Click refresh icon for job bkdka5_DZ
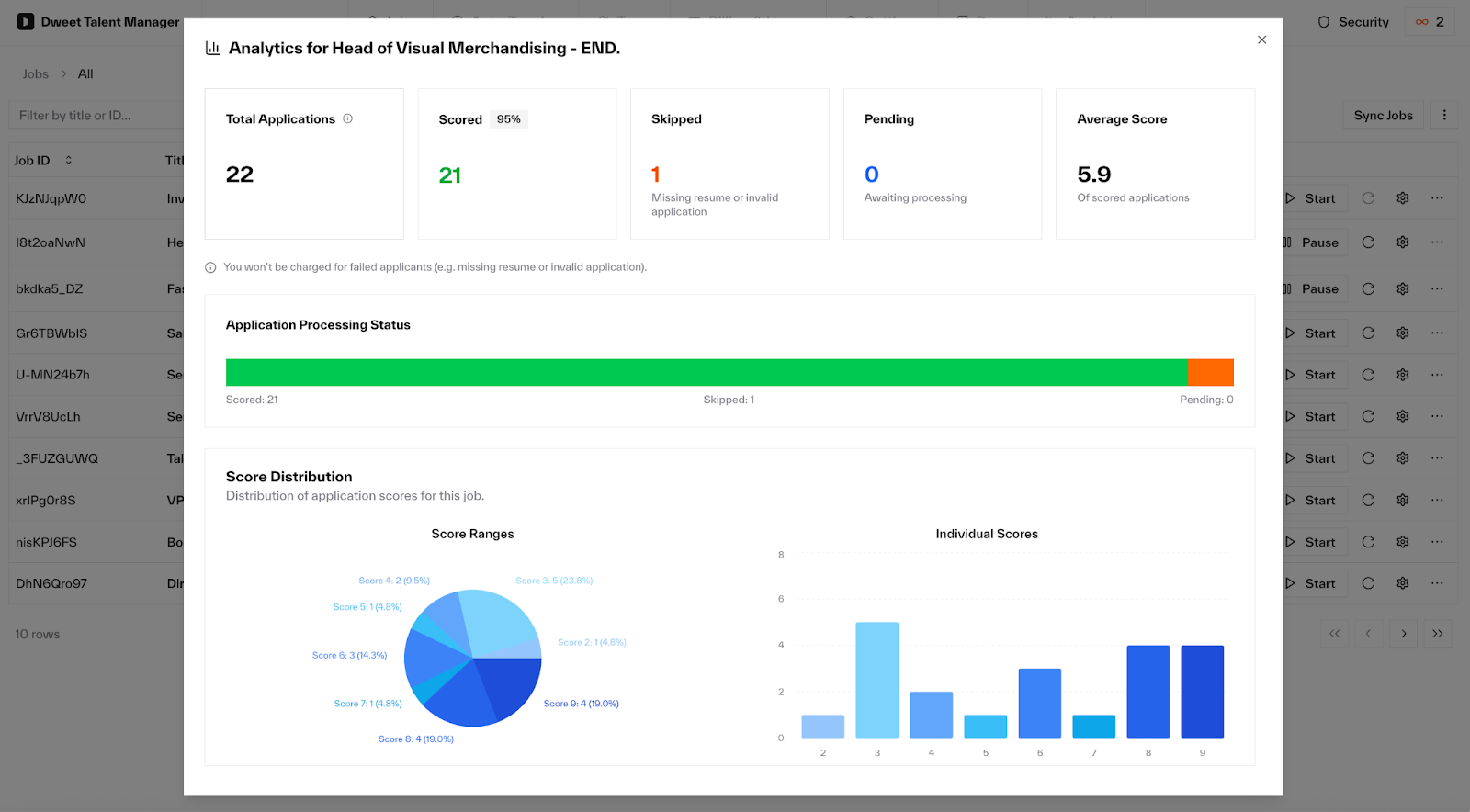Screen dimensions: 1470x812 pyautogui.click(x=1368, y=288)
